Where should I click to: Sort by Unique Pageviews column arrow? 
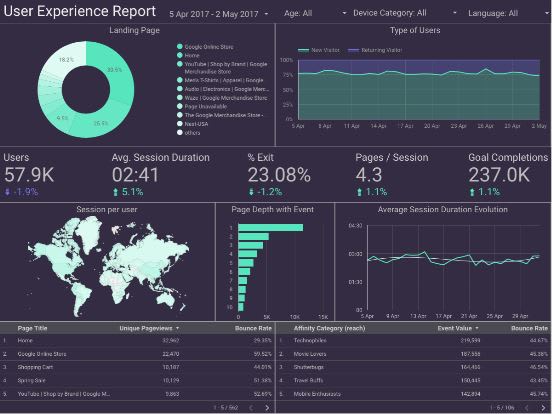coord(177,328)
